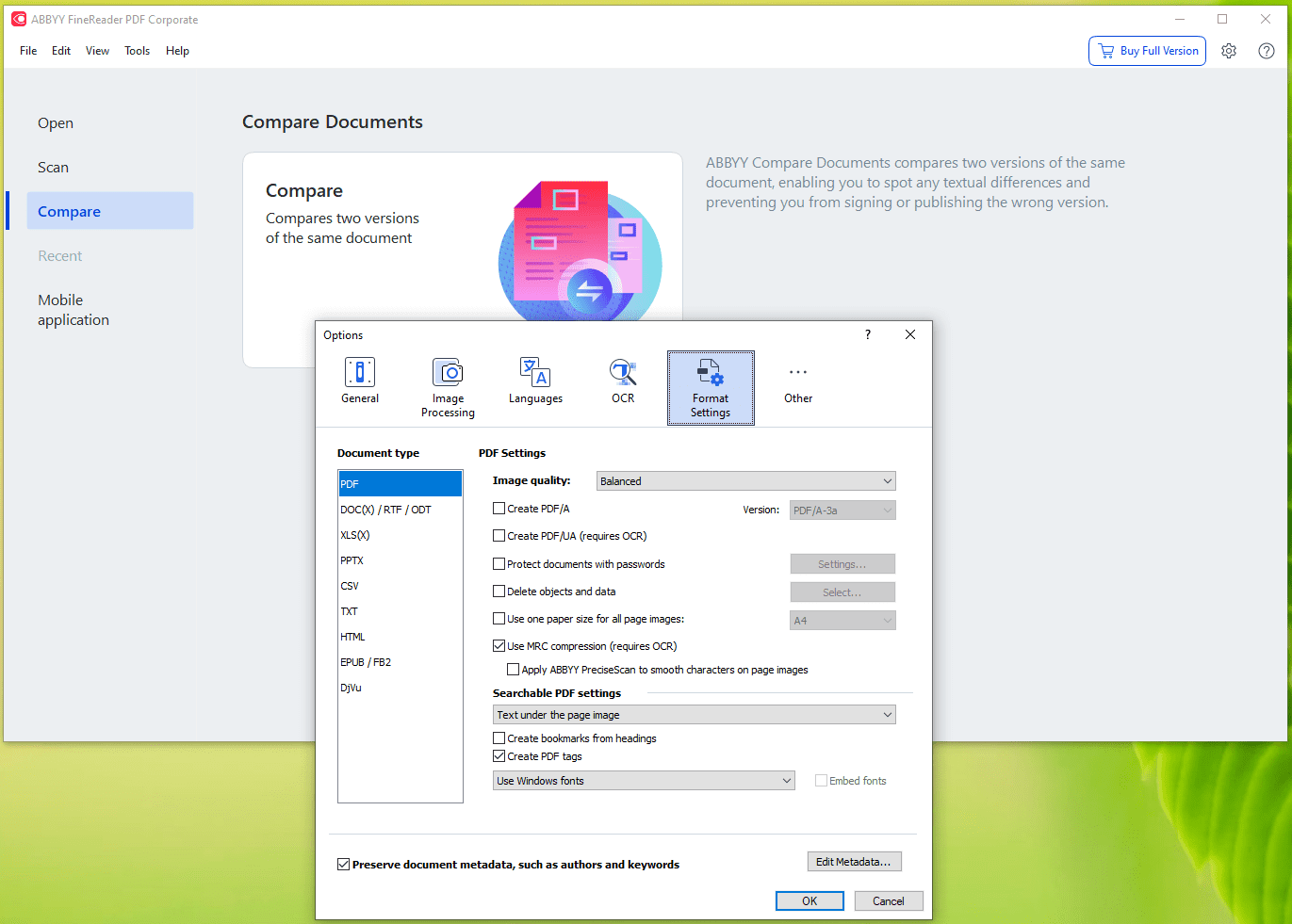The image size is (1292, 924).
Task: Open the Tools menu
Action: [138, 51]
